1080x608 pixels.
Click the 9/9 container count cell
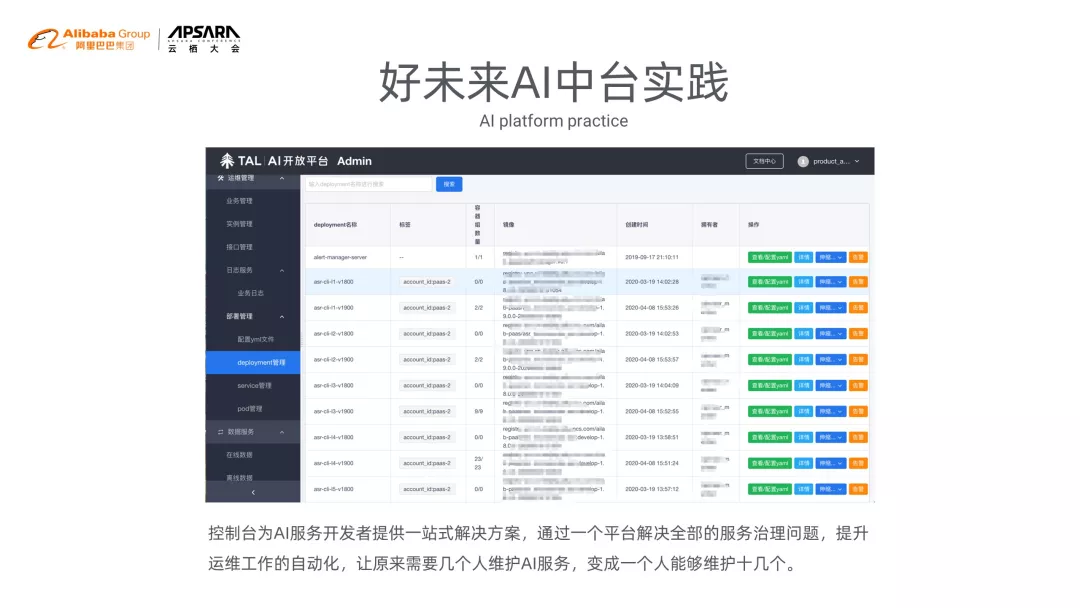click(x=479, y=412)
